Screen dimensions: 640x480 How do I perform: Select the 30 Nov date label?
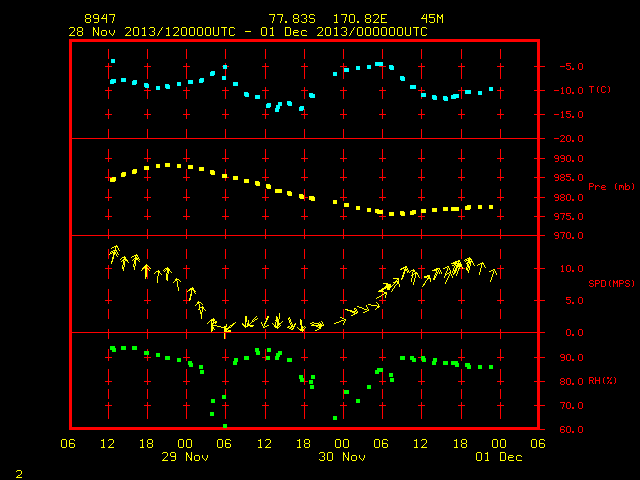[x=342, y=457]
